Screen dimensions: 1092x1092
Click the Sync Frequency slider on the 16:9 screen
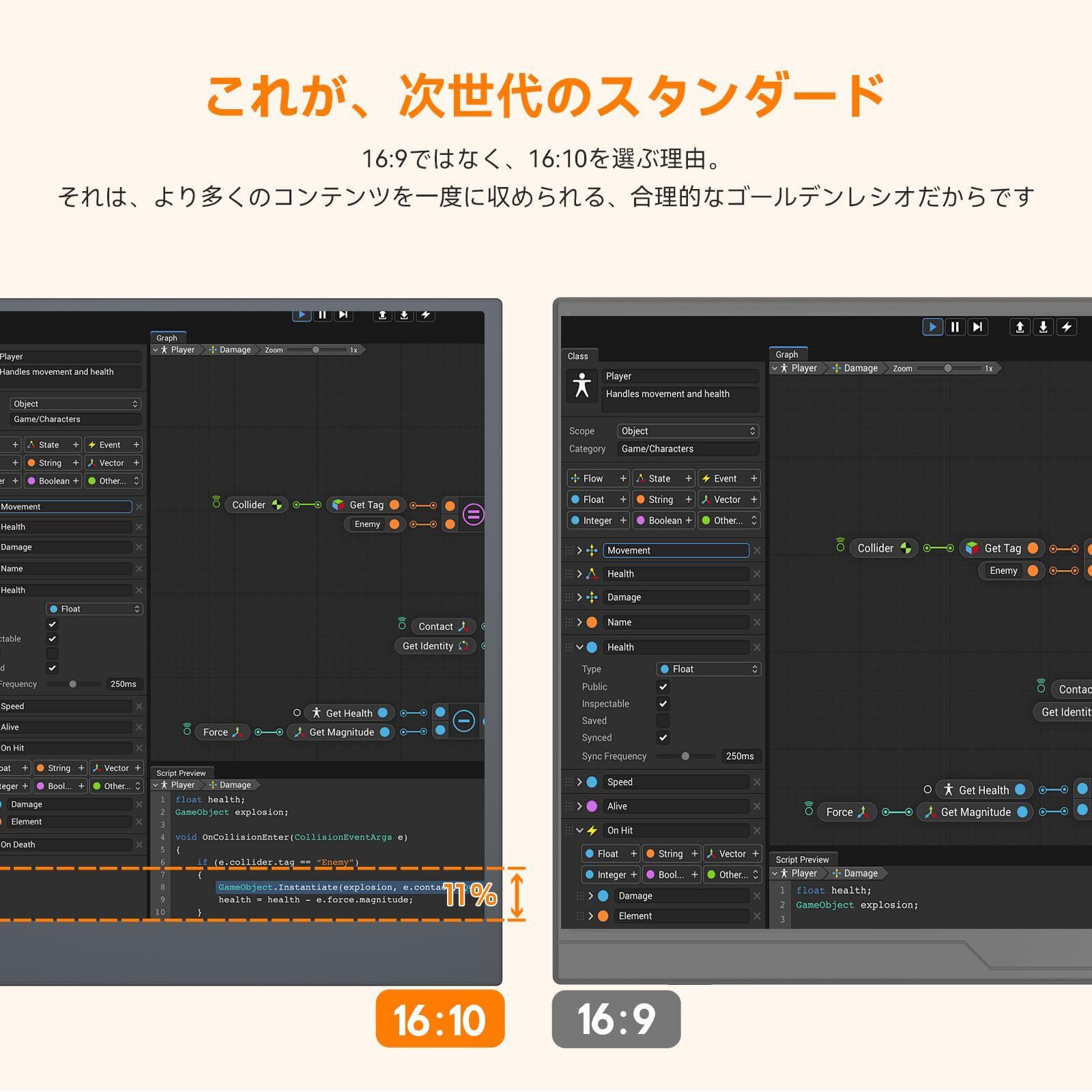[685, 756]
